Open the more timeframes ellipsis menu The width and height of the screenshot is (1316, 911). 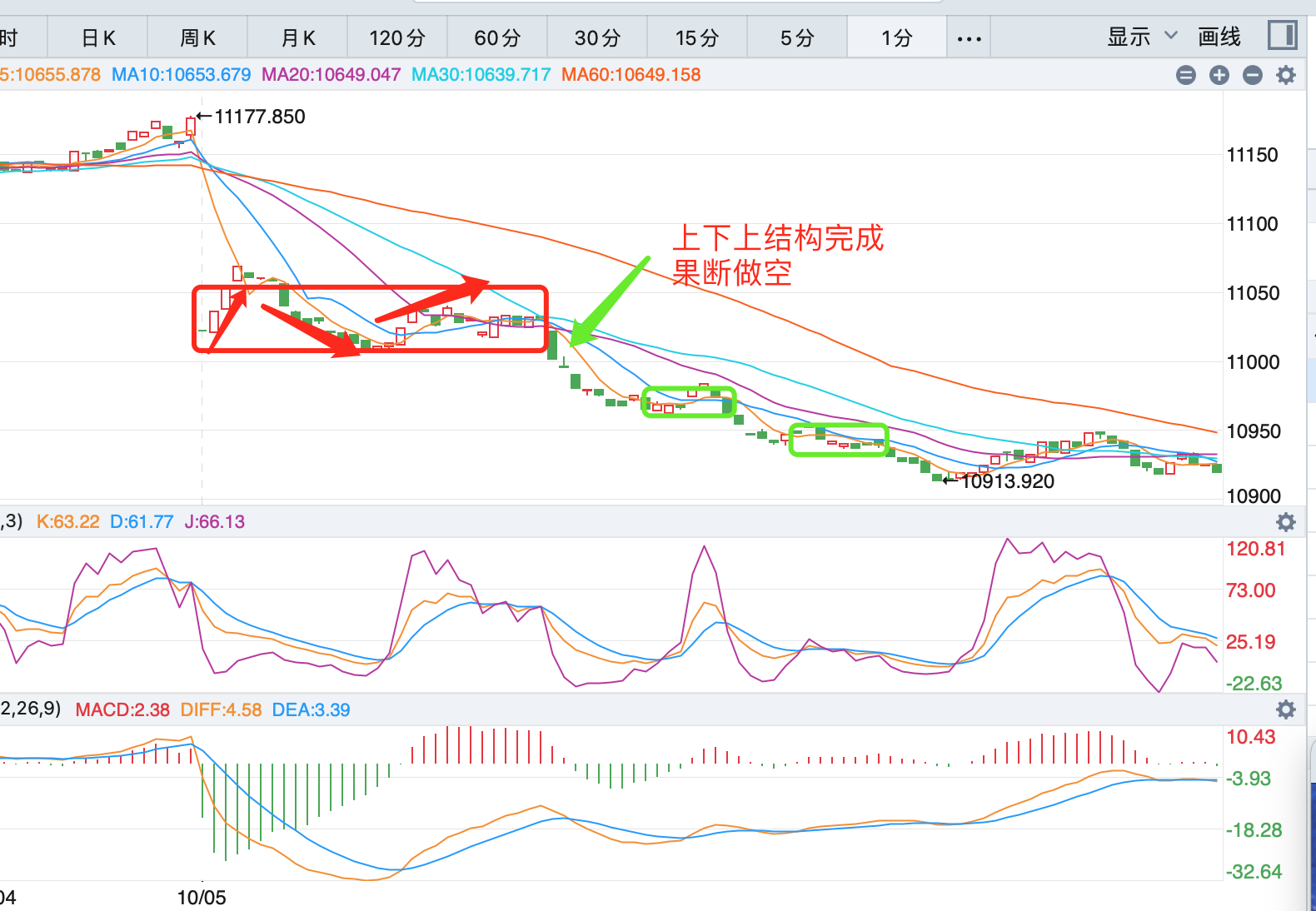click(969, 38)
